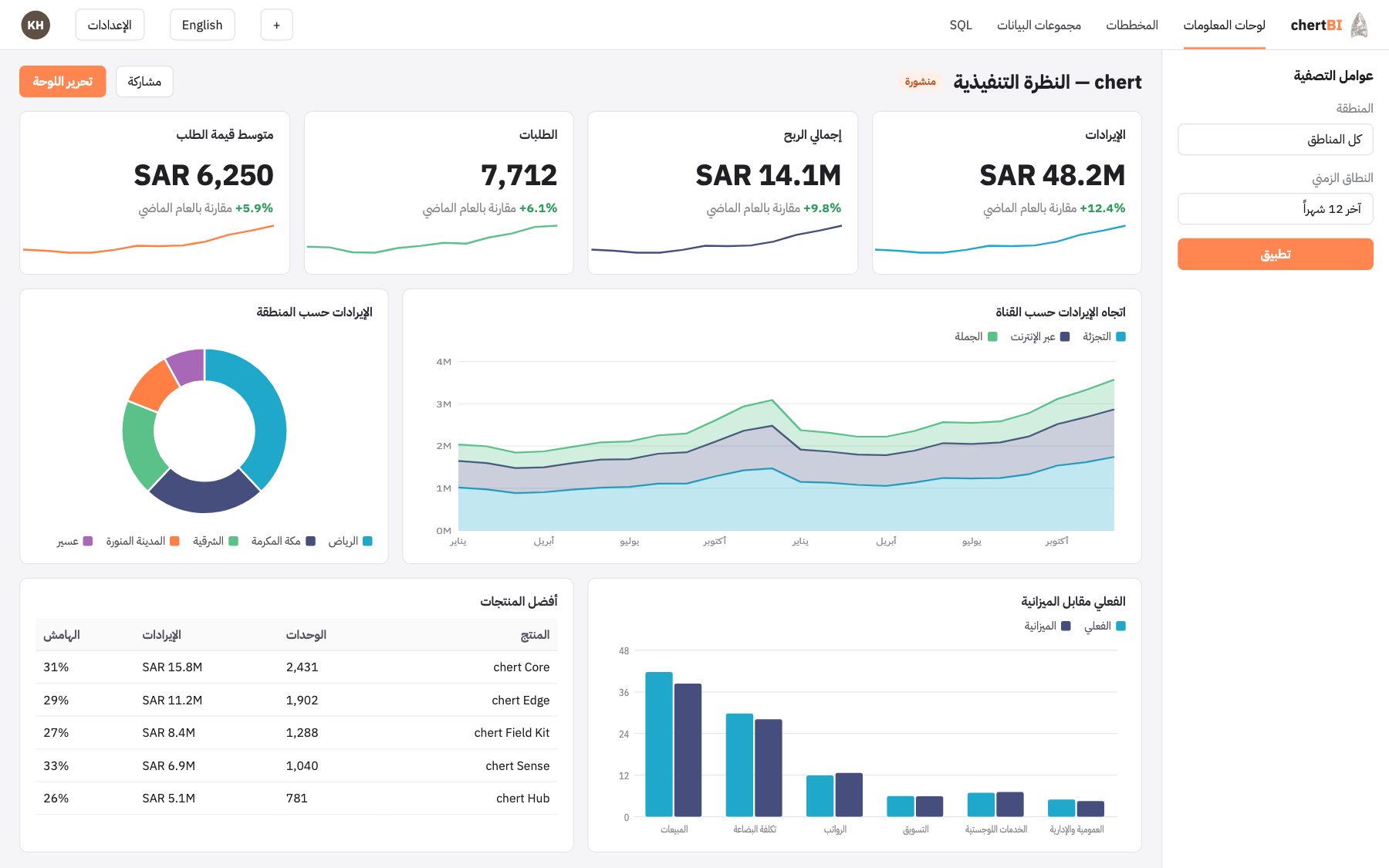Toggle الفعلي legend swatch in budget chart
The width and height of the screenshot is (1389, 868).
click(x=1121, y=627)
